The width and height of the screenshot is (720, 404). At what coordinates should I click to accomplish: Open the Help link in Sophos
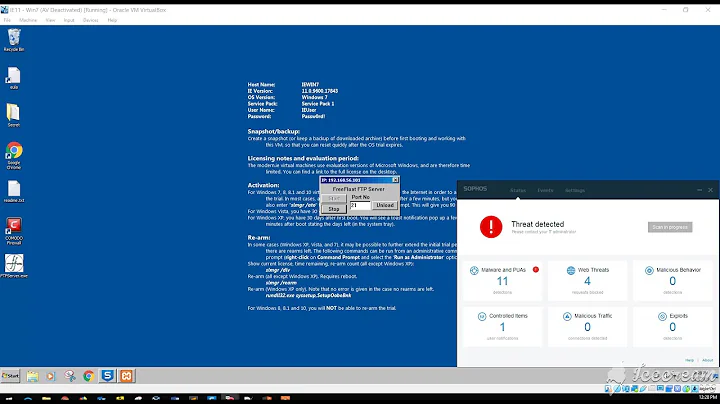coord(689,360)
